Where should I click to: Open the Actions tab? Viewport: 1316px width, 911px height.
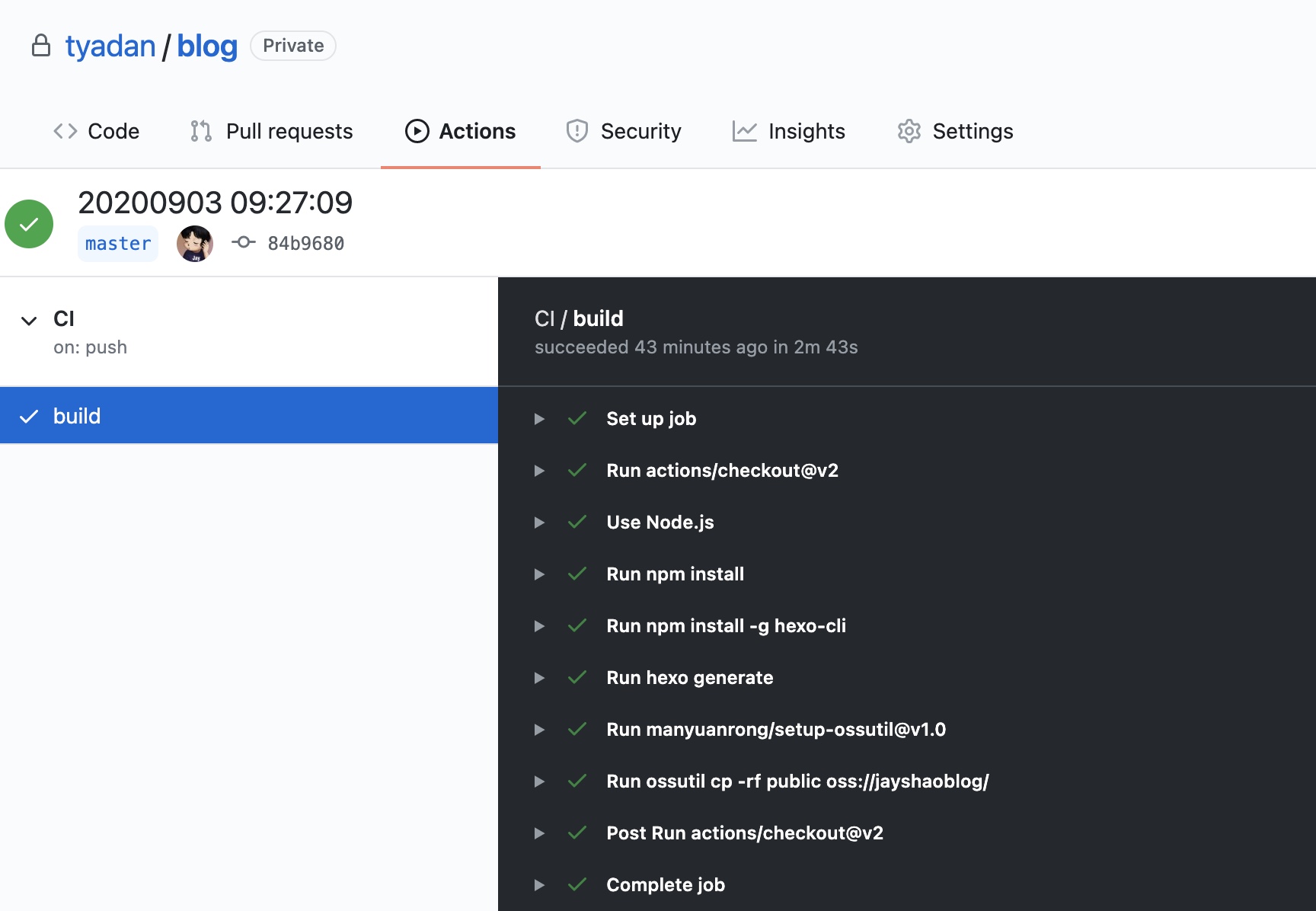click(460, 131)
